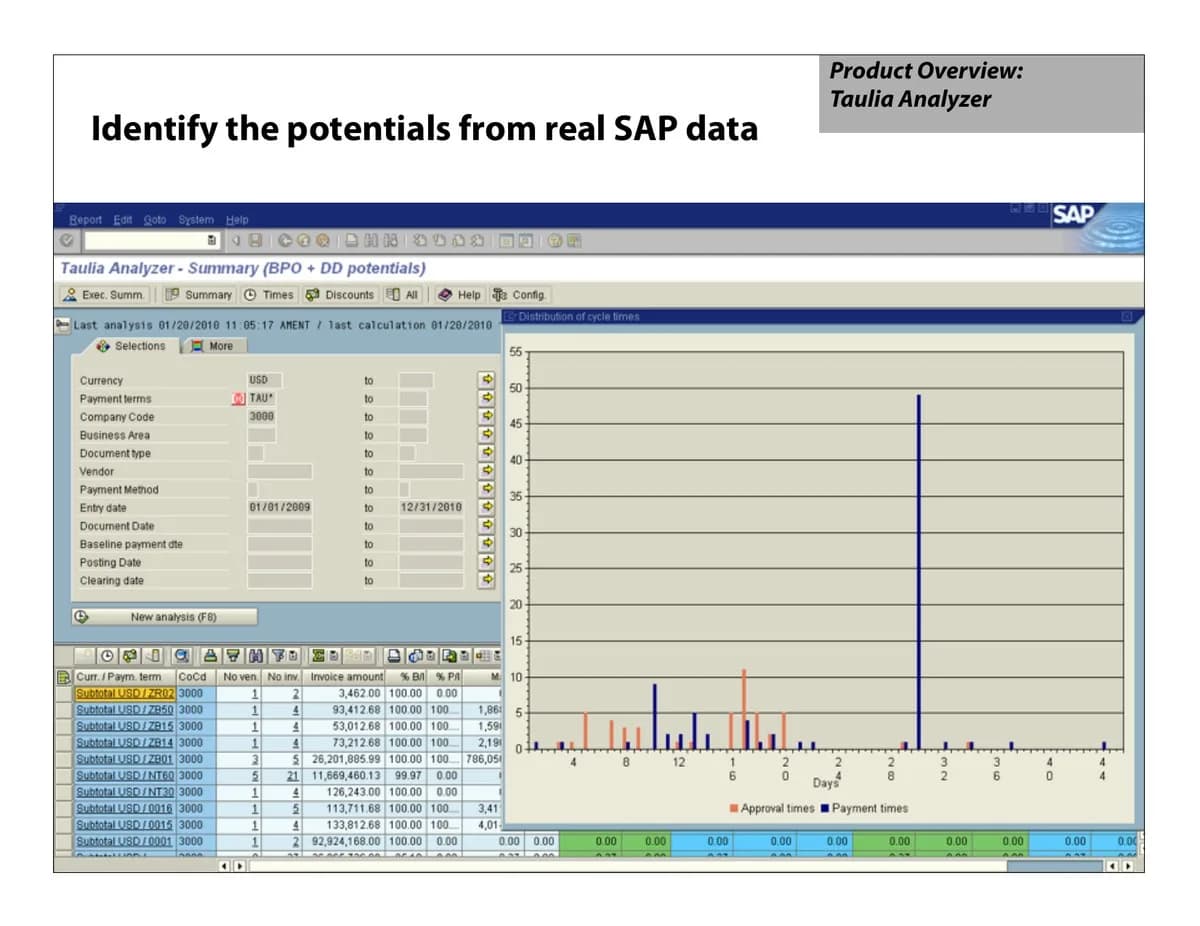Open the Goto menu

[x=154, y=219]
